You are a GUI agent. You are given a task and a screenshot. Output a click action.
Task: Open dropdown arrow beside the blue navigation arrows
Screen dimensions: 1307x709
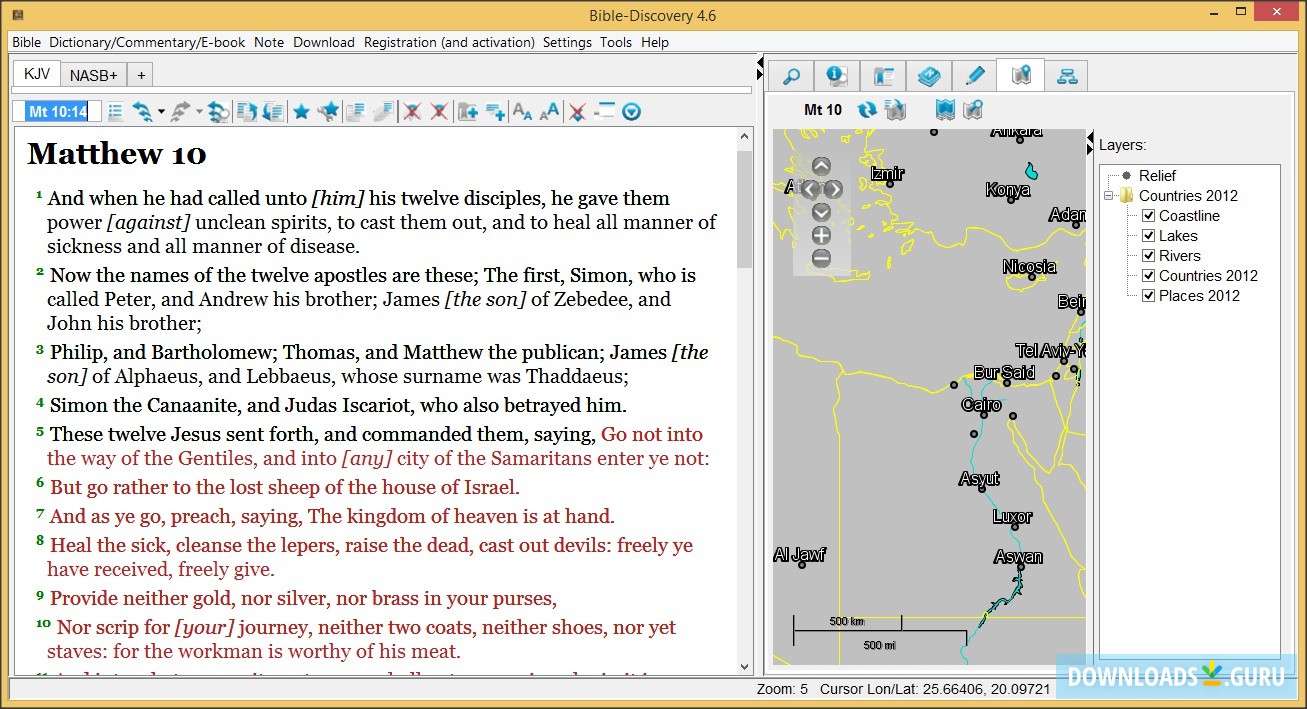pos(161,112)
